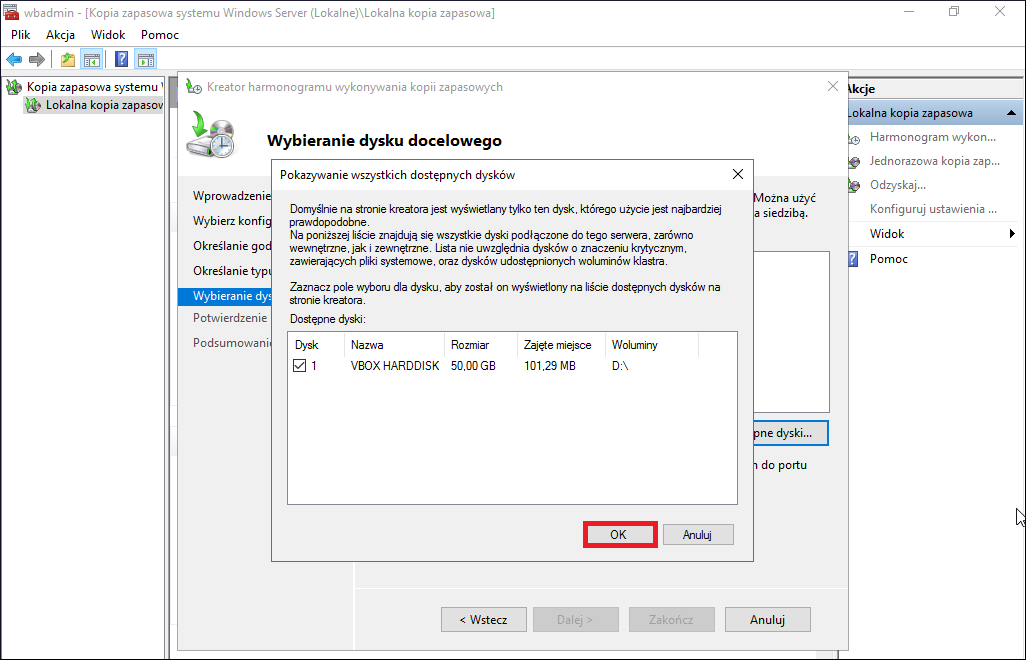Uncheck the Dysk 1 VBOX HARDDISK checkbox
Viewport: 1026px width, 660px height.
[299, 366]
